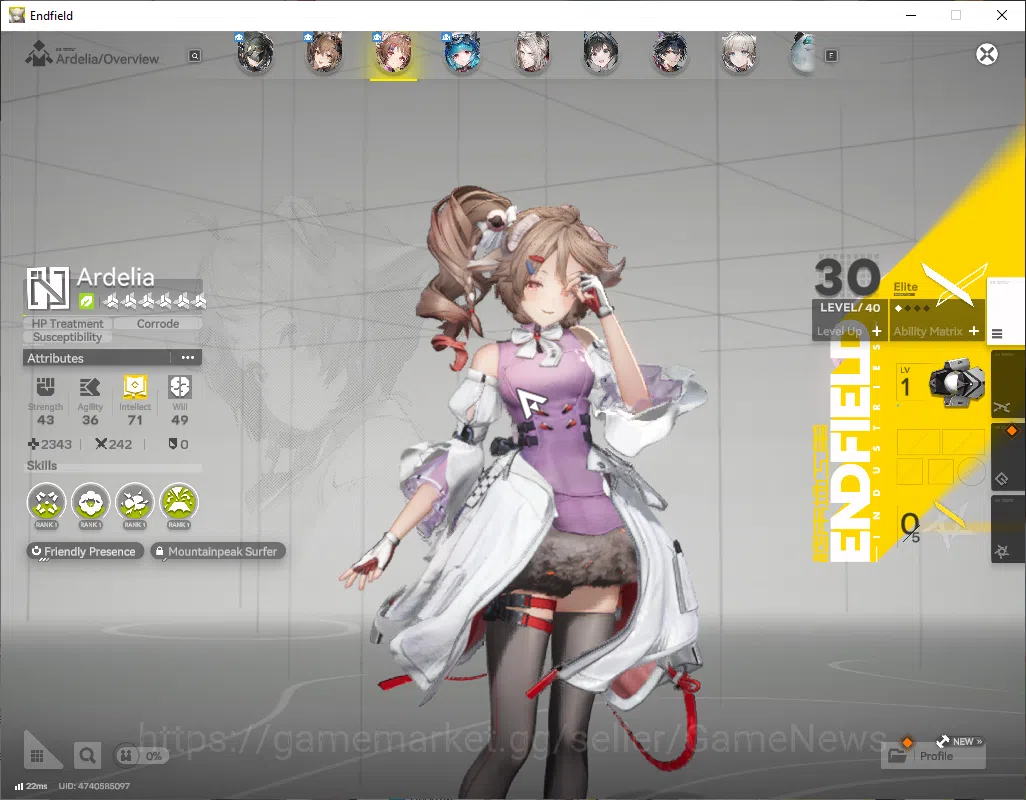The width and height of the screenshot is (1026, 800).
Task: Open the Ability Matrix plus button
Action: coord(974,331)
